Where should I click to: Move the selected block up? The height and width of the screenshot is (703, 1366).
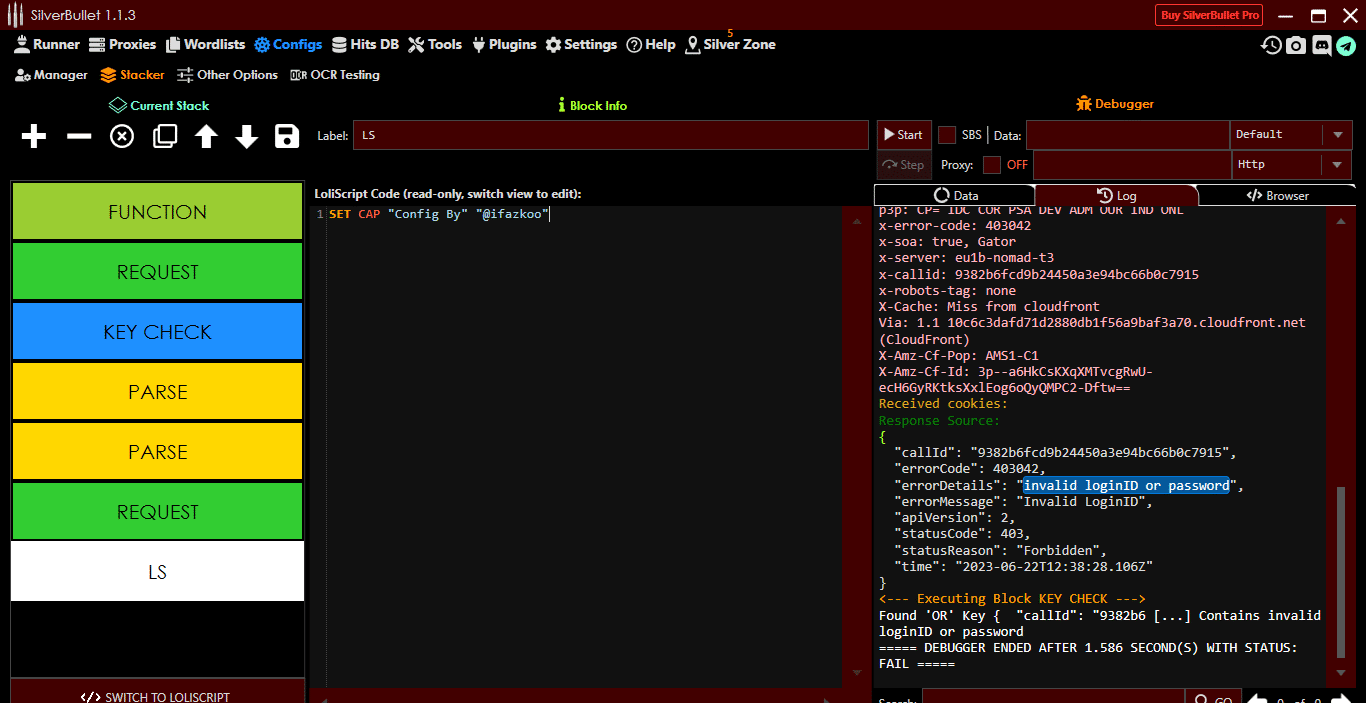[204, 136]
